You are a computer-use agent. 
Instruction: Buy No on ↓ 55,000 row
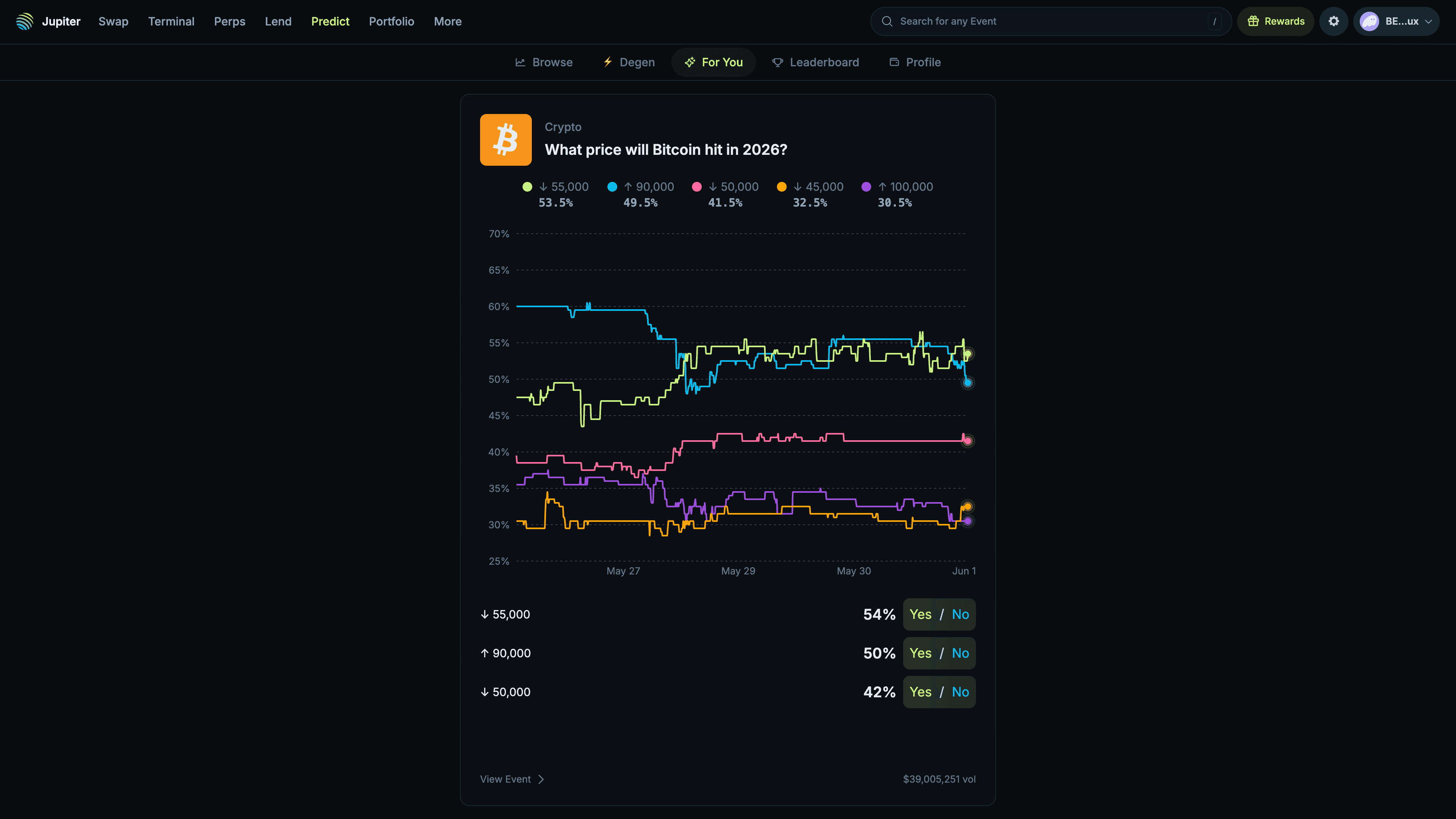click(960, 614)
